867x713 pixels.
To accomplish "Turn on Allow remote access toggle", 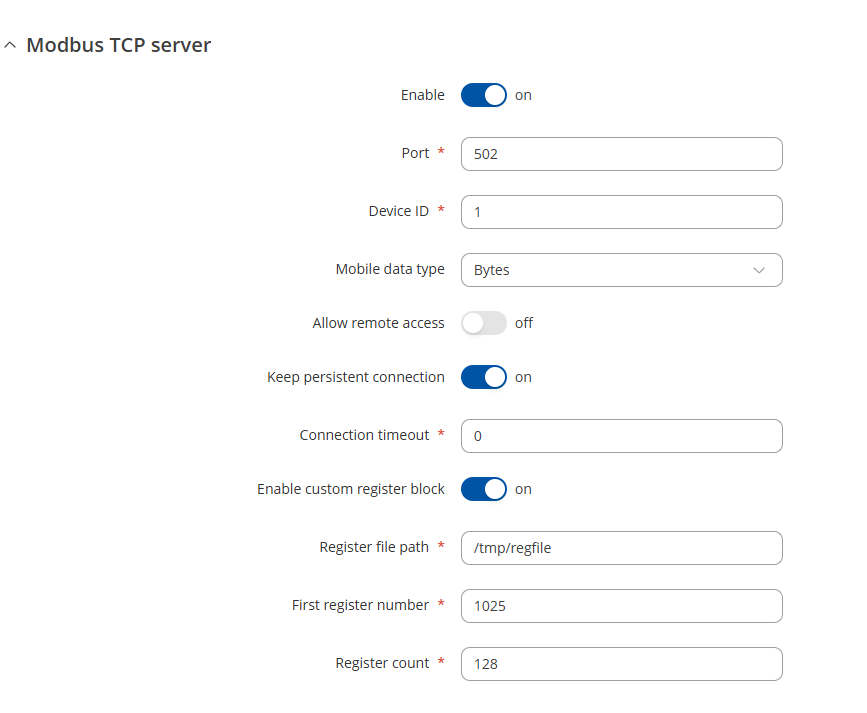I will [483, 323].
